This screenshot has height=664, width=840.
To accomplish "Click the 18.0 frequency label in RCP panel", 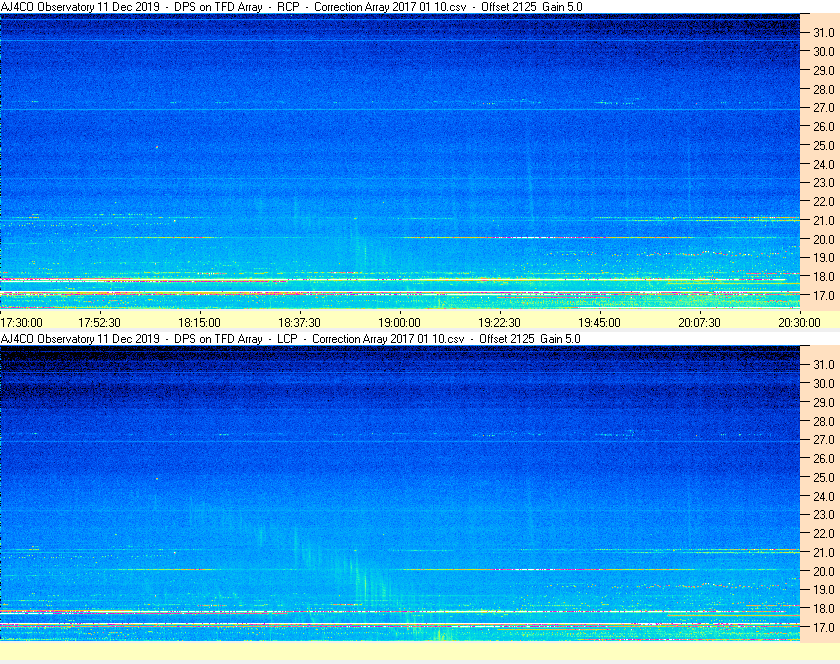I will coord(824,277).
